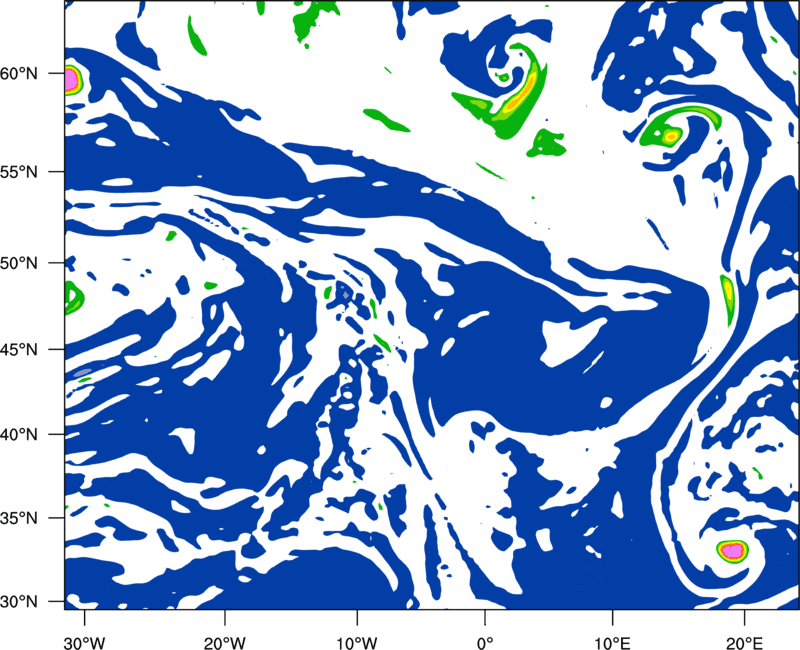The height and width of the screenshot is (650, 800).
Task: Click the magenta maximum near 33°N 19°E
Action: click(733, 551)
